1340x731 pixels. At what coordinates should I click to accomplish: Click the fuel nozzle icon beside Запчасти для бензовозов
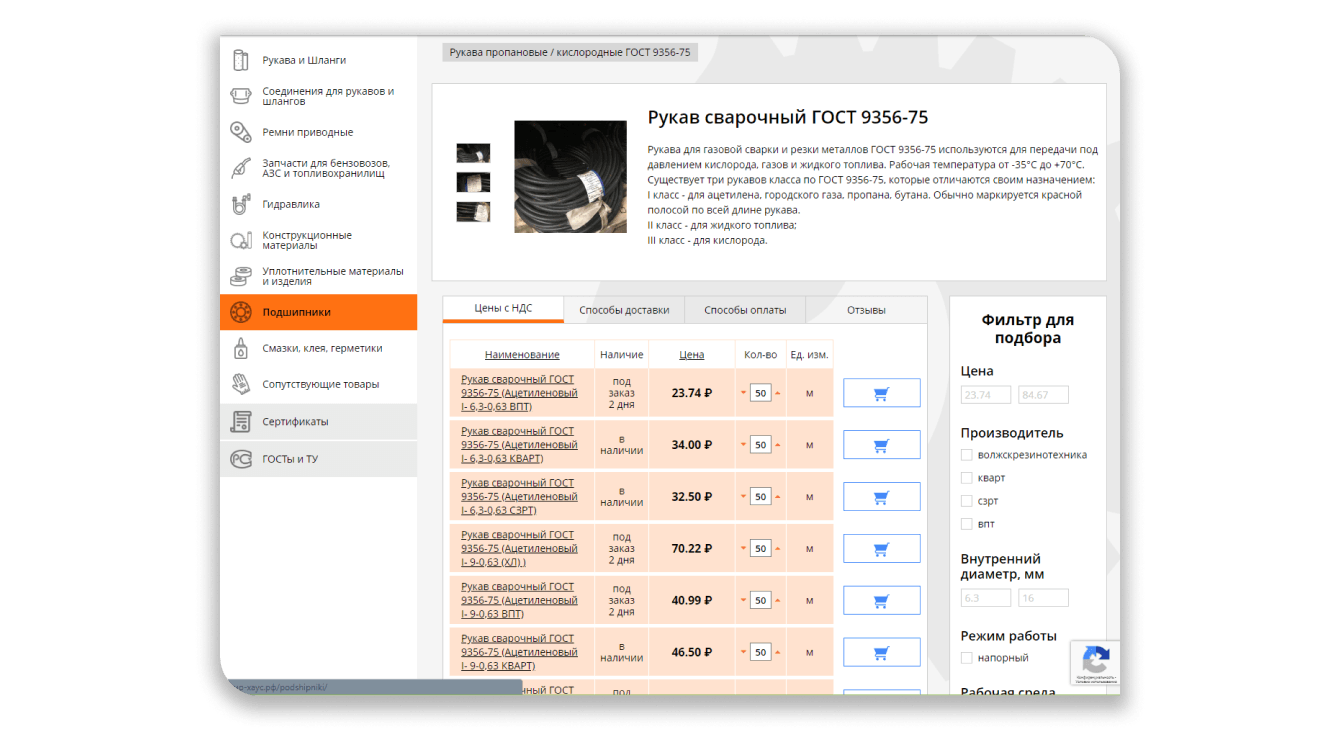coord(240,168)
